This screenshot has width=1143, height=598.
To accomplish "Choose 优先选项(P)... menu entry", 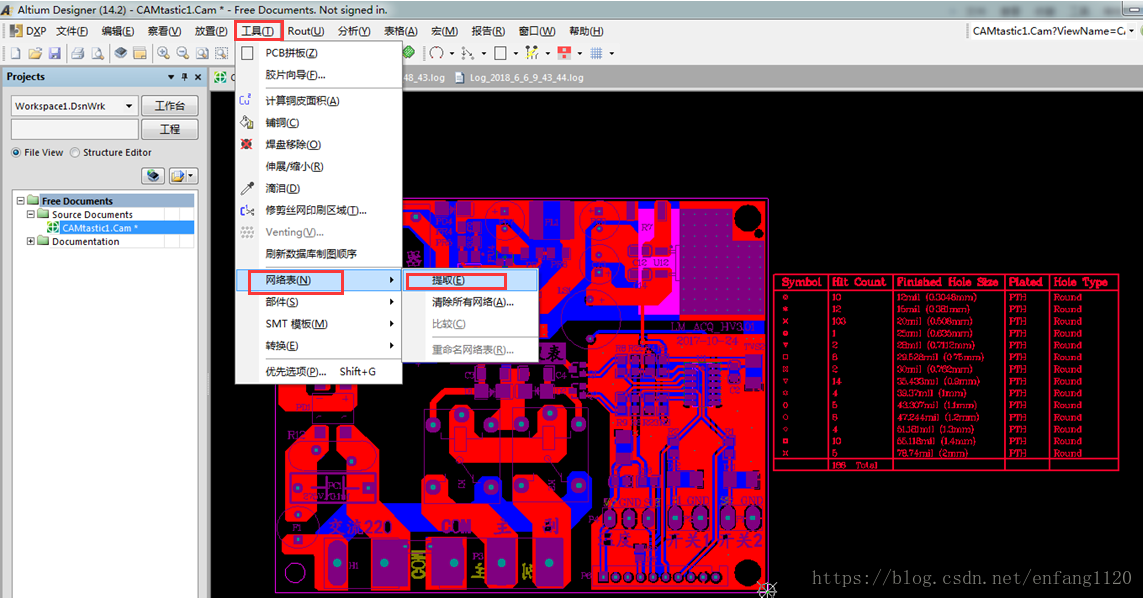I will tap(319, 371).
